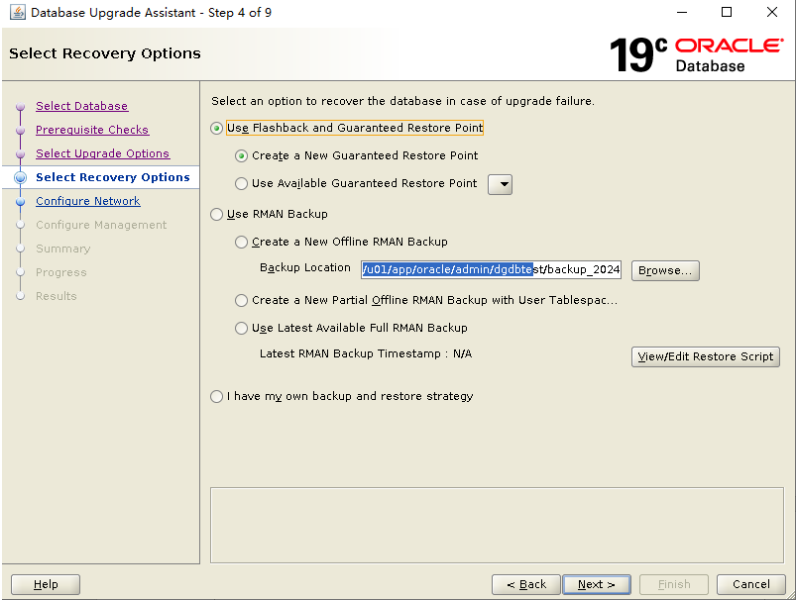The width and height of the screenshot is (796, 600).
Task: Click 'Latest RMAN Backup Timestamp : N/A' text
Action: (366, 354)
